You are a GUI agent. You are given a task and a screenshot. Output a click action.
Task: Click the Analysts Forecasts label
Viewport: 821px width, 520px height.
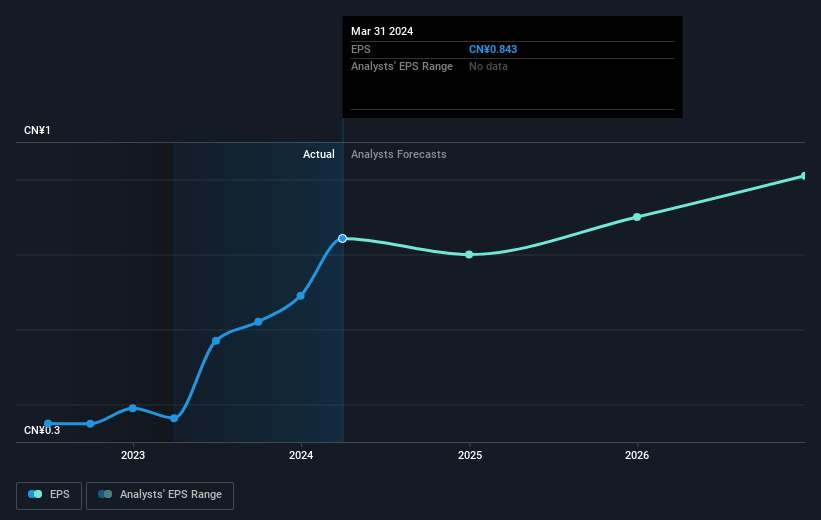[x=398, y=154]
